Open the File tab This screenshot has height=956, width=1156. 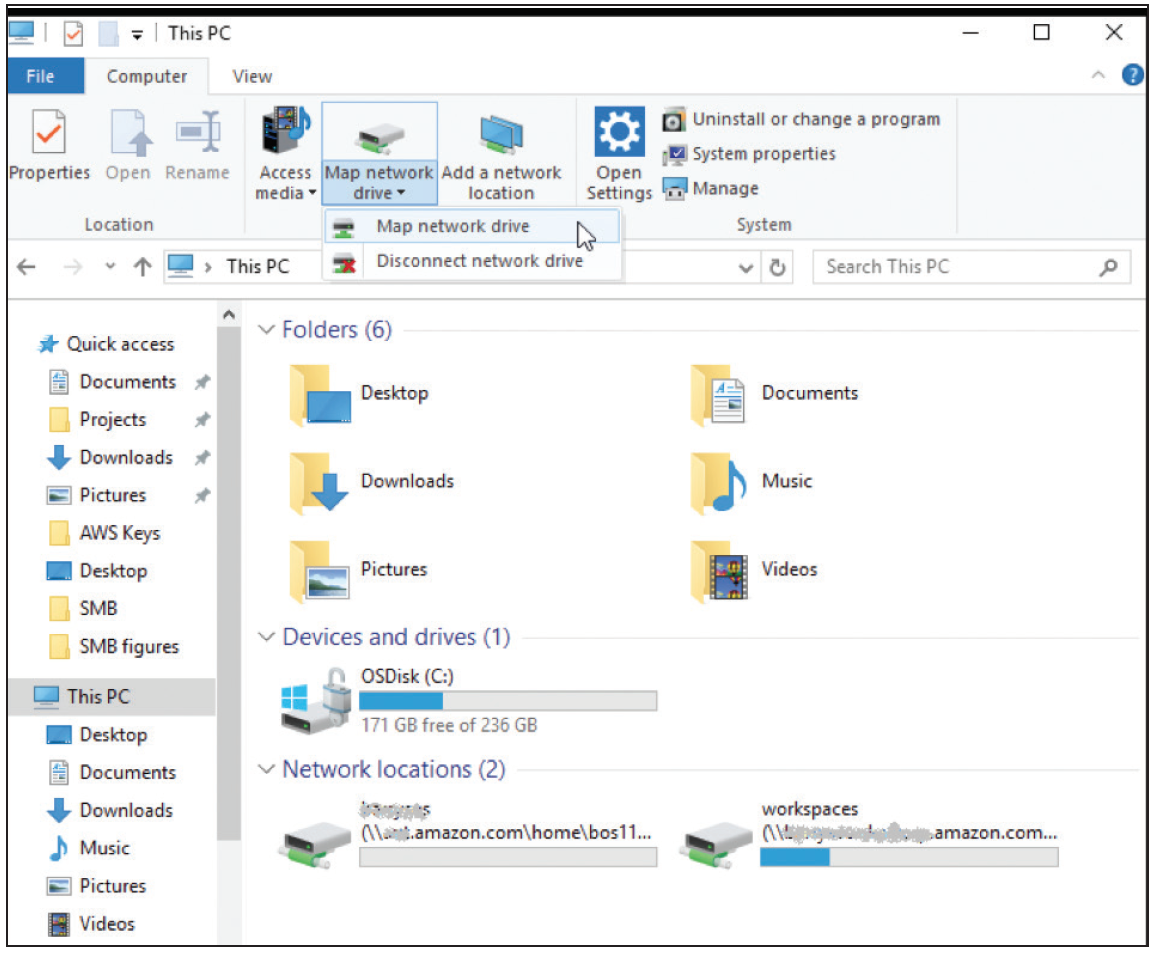(41, 76)
